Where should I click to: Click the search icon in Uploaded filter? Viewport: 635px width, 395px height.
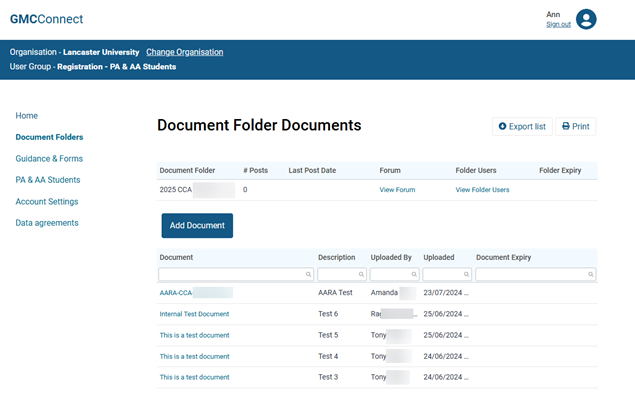coord(466,274)
